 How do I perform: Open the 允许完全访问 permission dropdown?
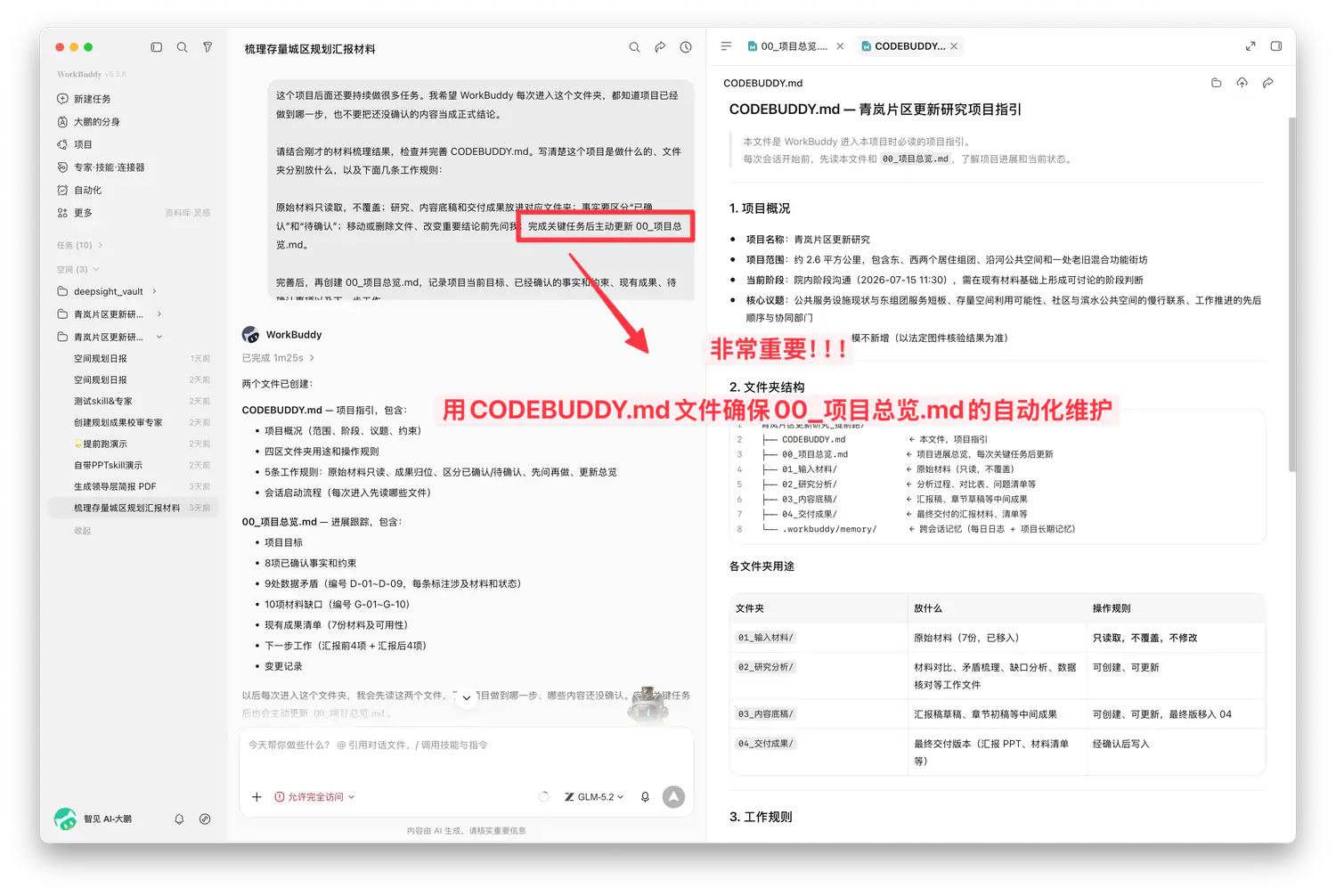[314, 797]
